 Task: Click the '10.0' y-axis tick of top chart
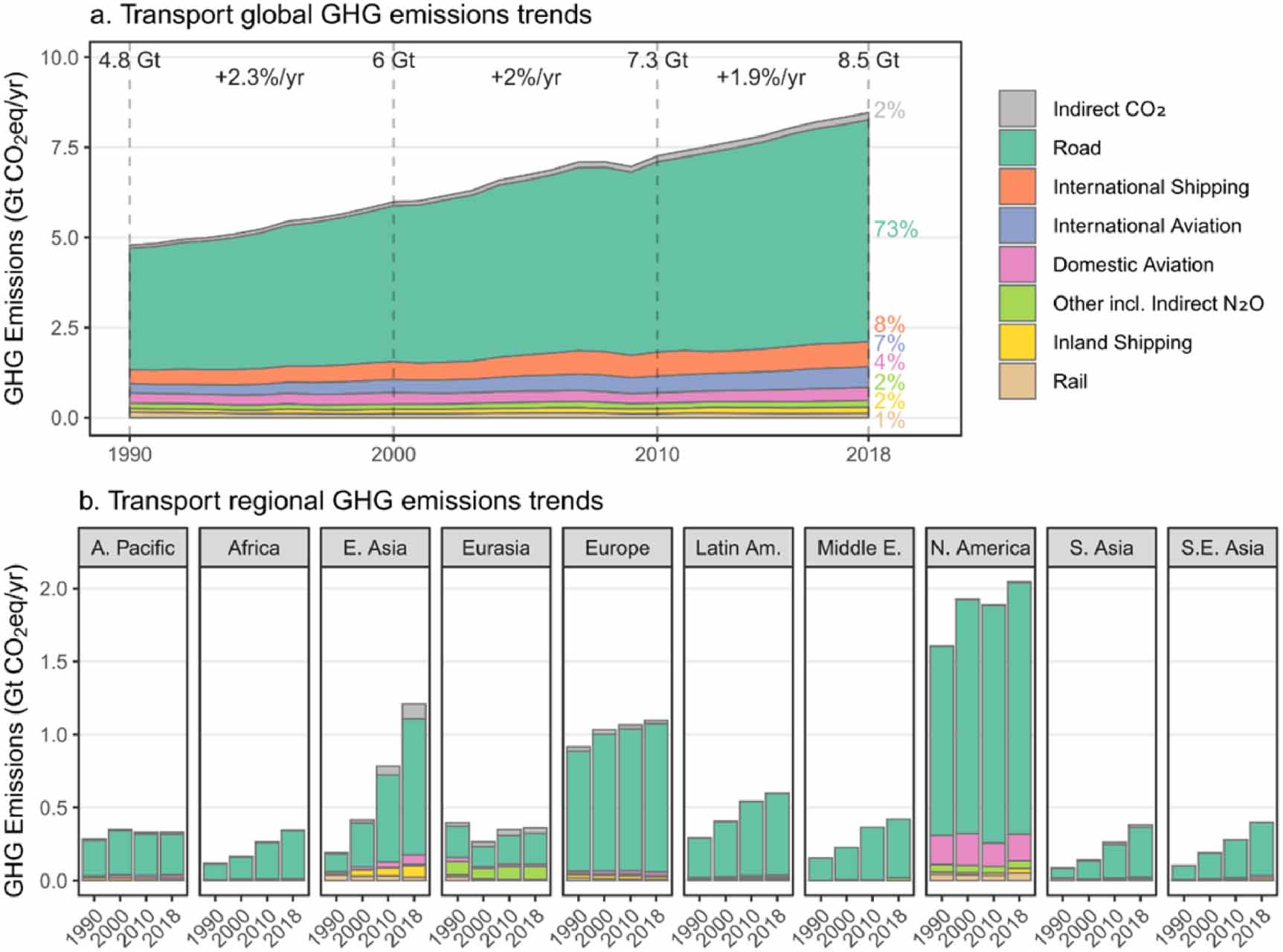click(60, 58)
